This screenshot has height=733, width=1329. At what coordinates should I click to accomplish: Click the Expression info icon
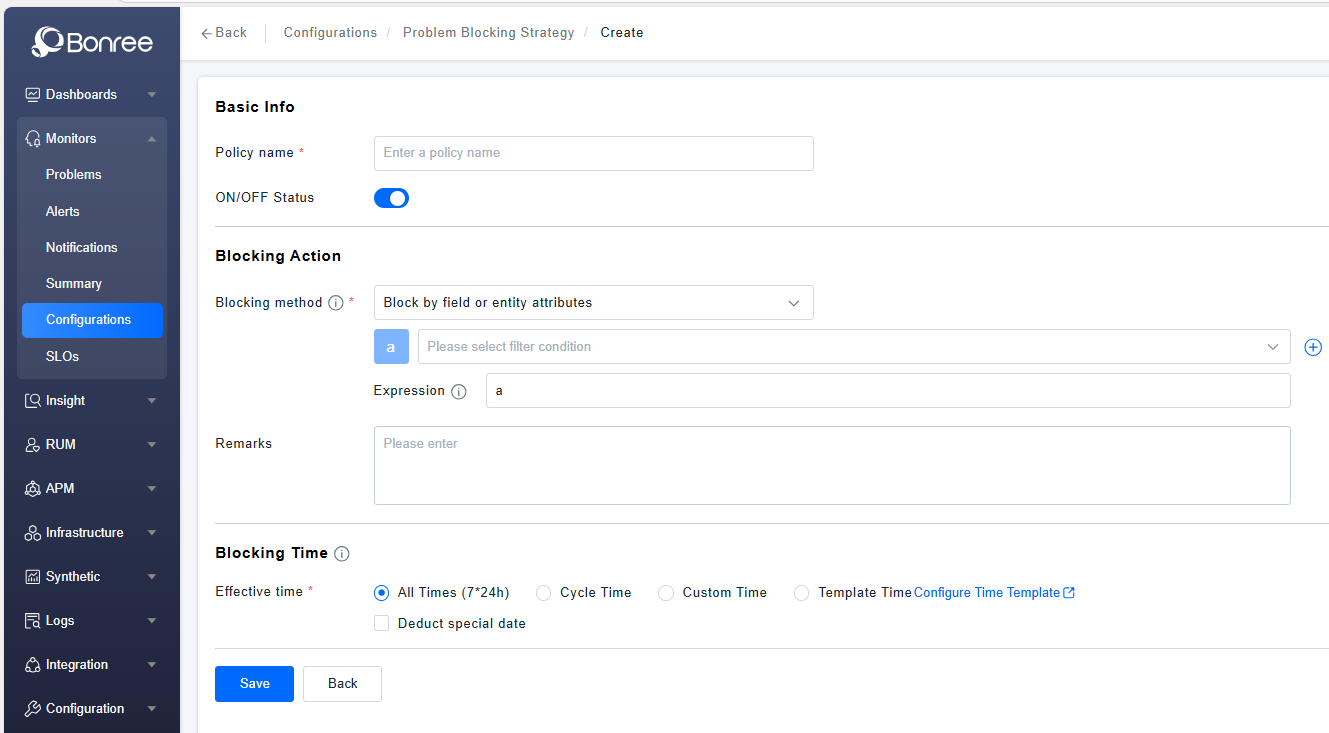click(x=459, y=392)
